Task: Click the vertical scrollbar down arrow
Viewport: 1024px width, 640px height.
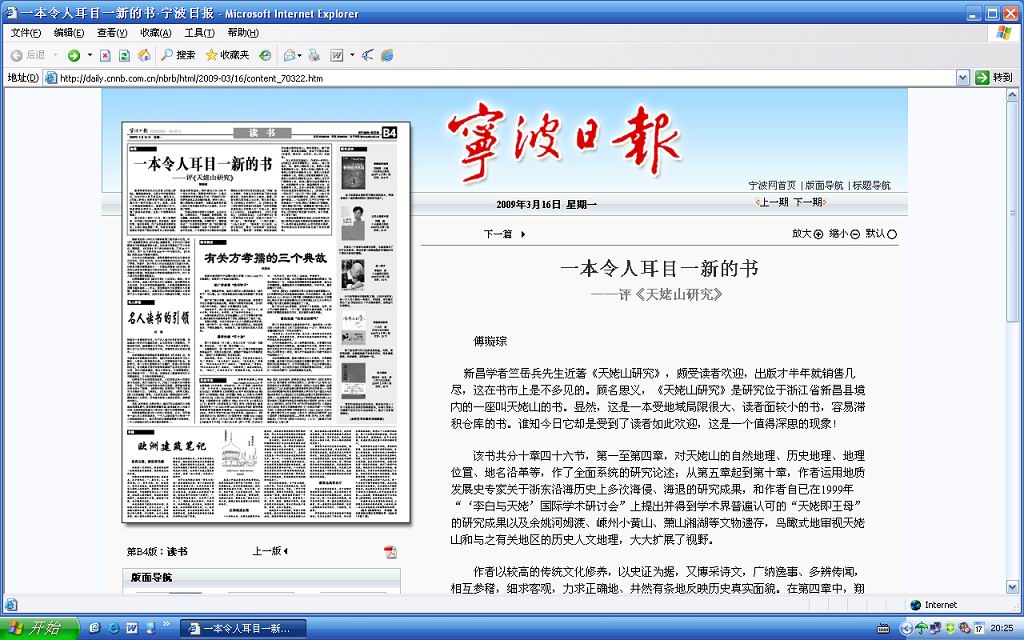Action: 1012,586
